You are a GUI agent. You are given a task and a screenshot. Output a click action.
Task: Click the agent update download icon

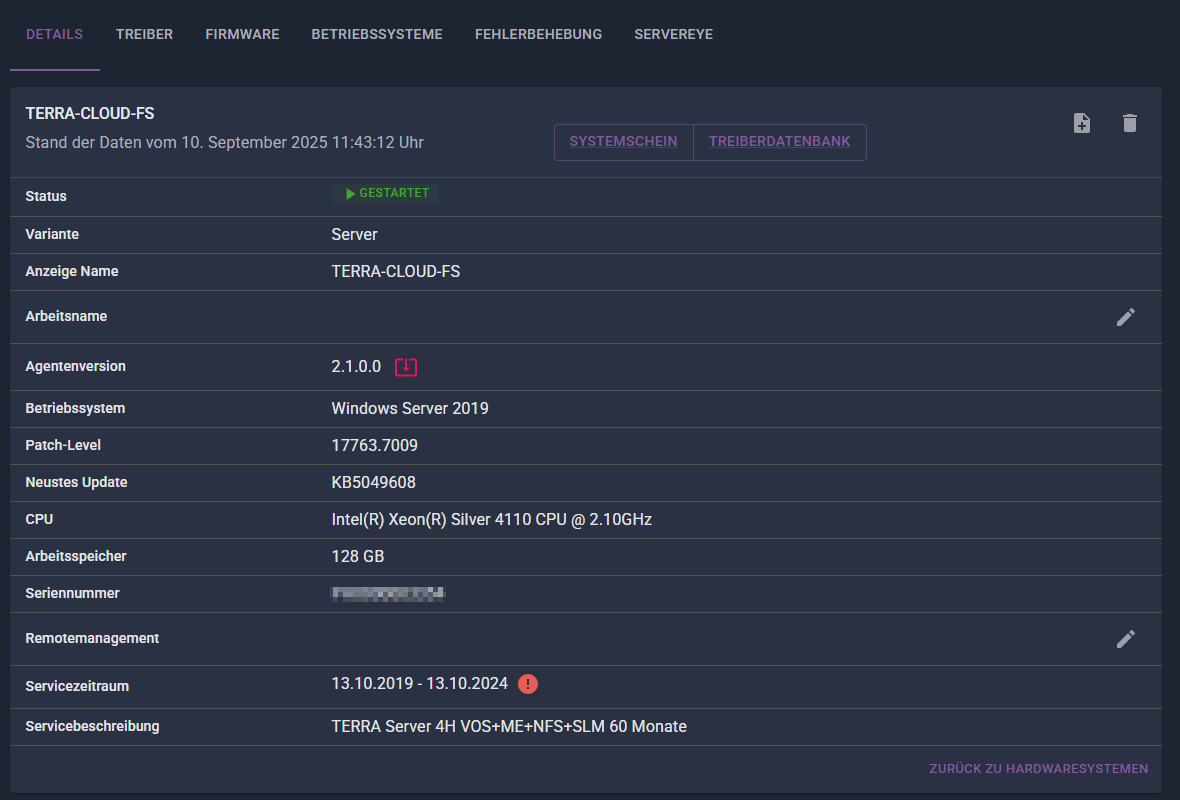[406, 367]
